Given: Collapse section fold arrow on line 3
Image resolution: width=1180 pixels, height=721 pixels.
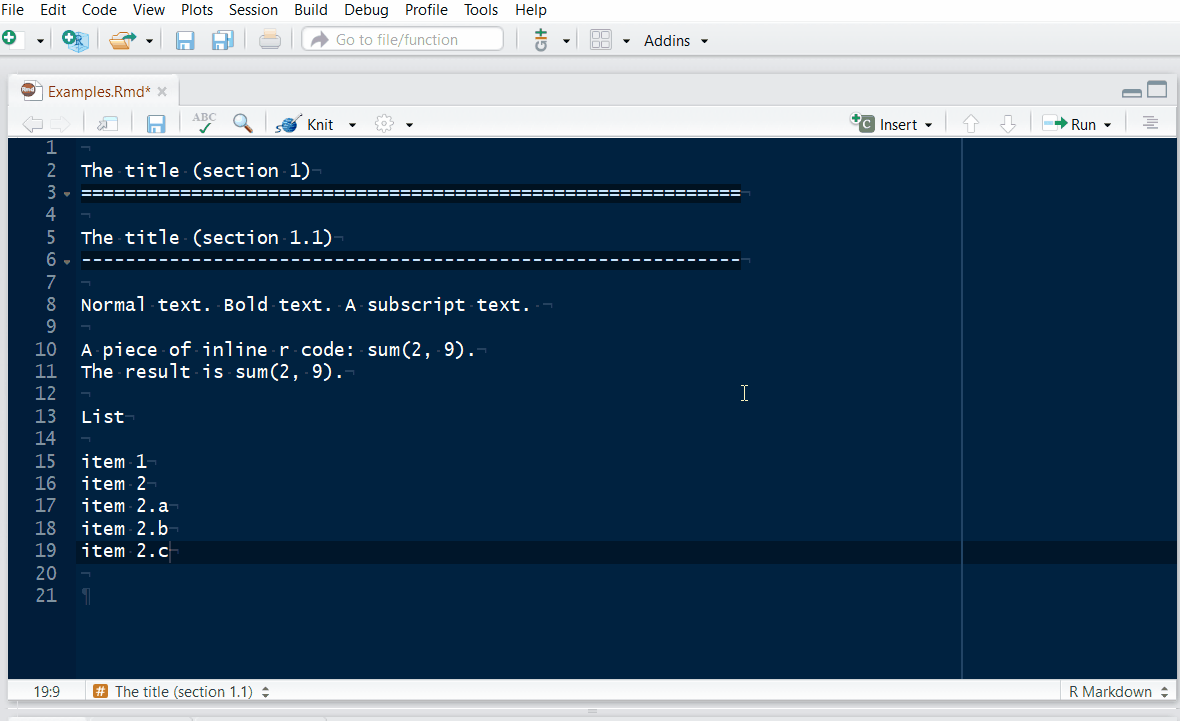Looking at the screenshot, I should pos(67,194).
